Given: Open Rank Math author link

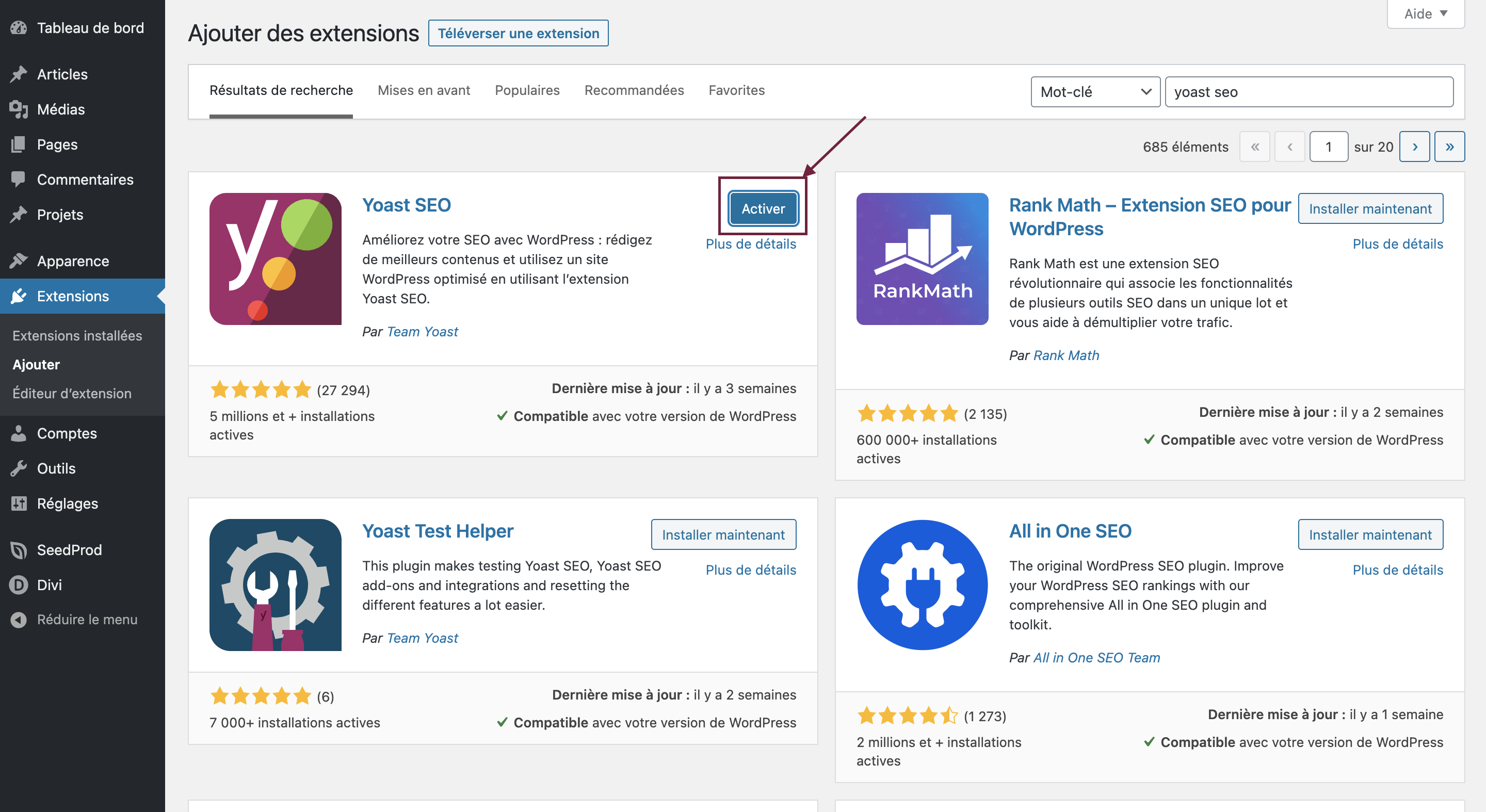Looking at the screenshot, I should (x=1066, y=355).
